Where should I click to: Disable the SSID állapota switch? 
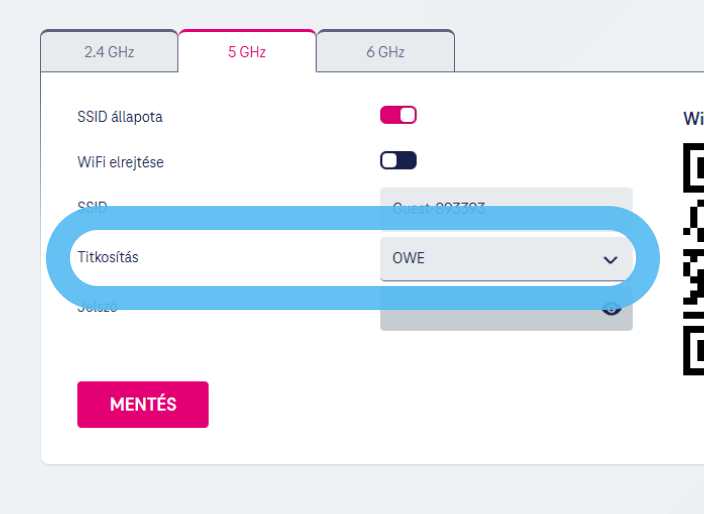coord(398,115)
